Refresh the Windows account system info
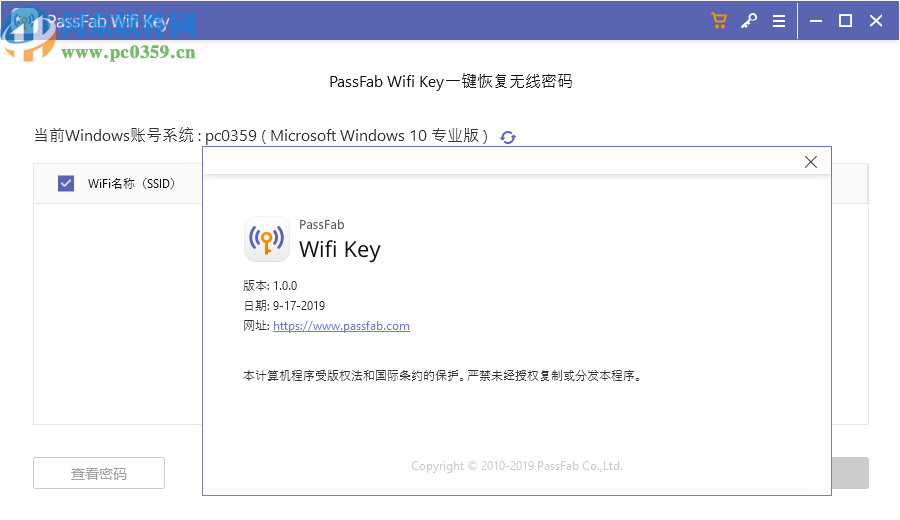 click(x=508, y=137)
